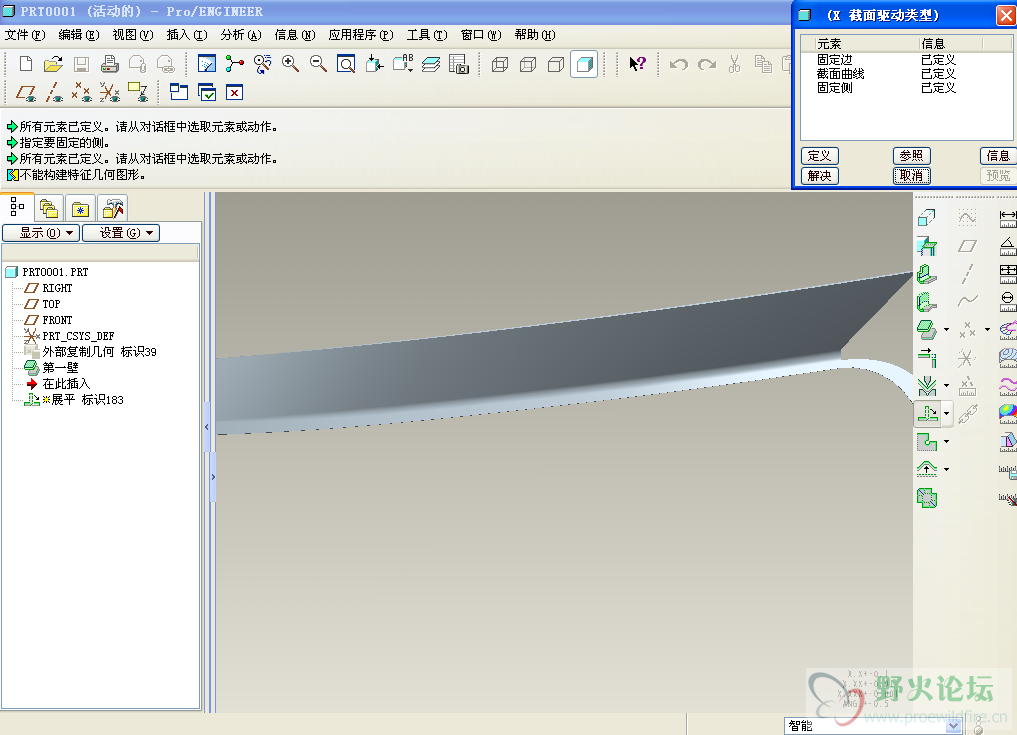Image resolution: width=1017 pixels, height=735 pixels.
Task: Click the 定义 button
Action: tap(820, 156)
